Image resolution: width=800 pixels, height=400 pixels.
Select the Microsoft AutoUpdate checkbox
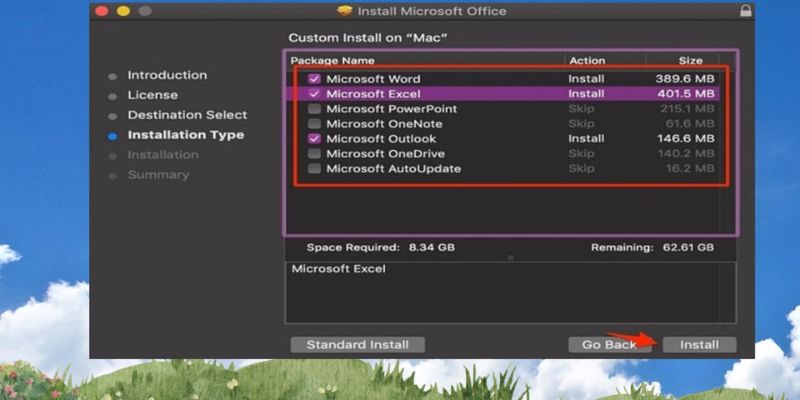click(314, 168)
